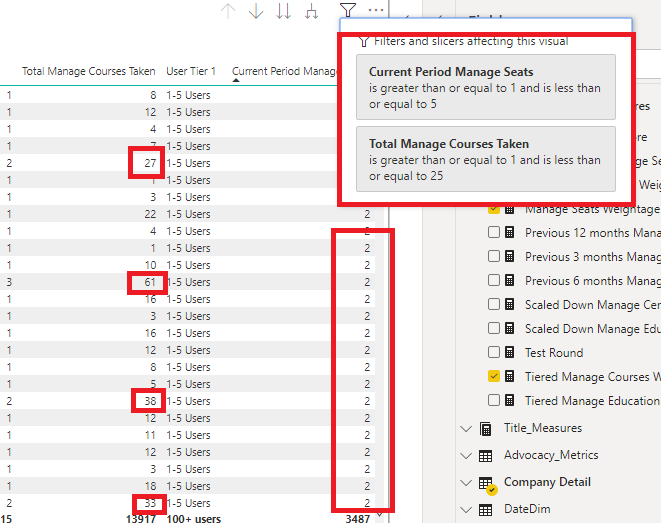The height and width of the screenshot is (523, 662).
Task: Click the drill down arrow icon
Action: tap(256, 11)
